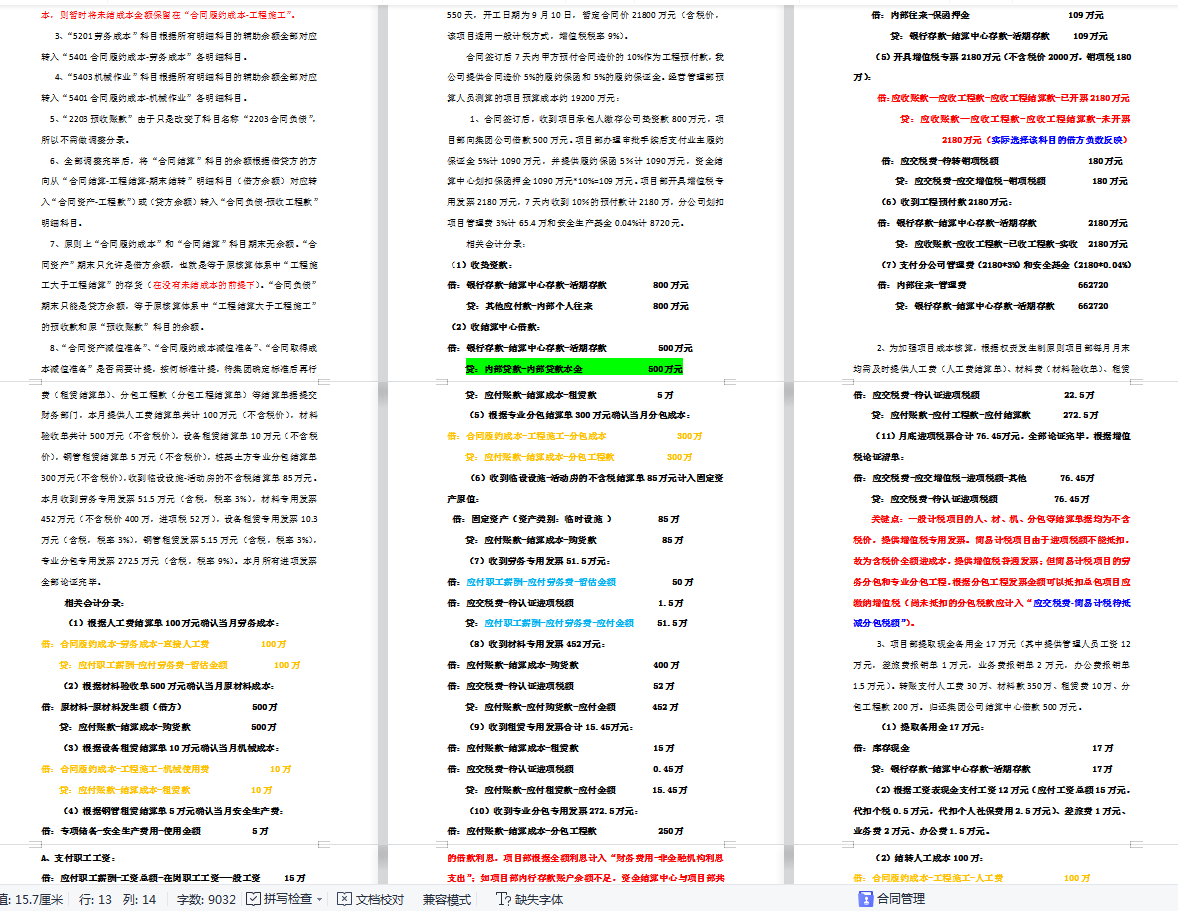The width and height of the screenshot is (1178, 911).
Task: Click the 字数: 9032 word count
Action: [x=206, y=899]
